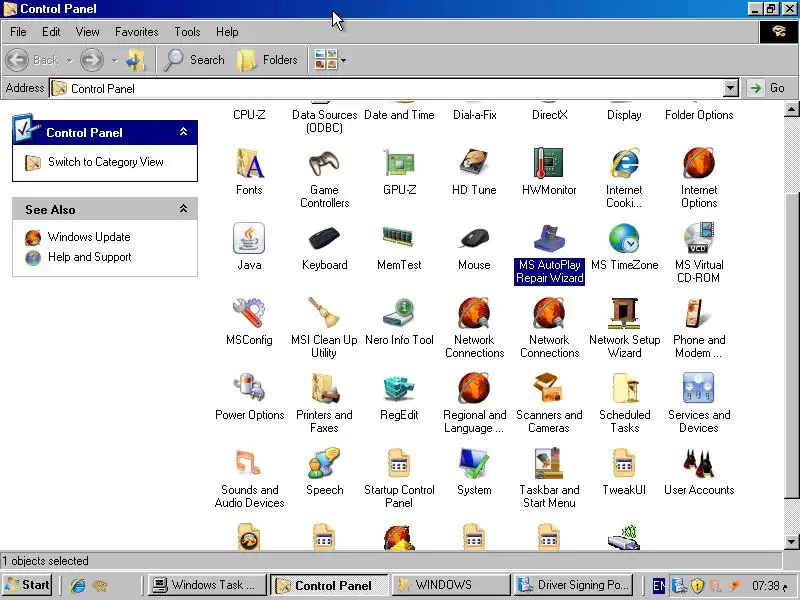The height and width of the screenshot is (600, 800).
Task: Switch to the WINDOWS folder taskbar button
Action: click(x=450, y=585)
